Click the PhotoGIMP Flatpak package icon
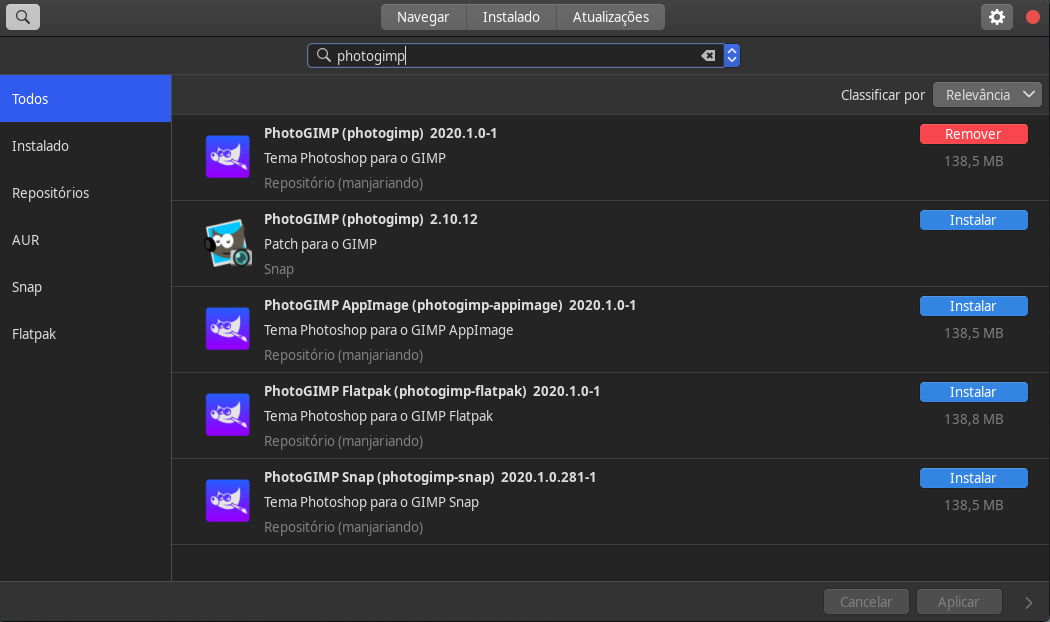This screenshot has height=622, width=1050. pyautogui.click(x=228, y=414)
